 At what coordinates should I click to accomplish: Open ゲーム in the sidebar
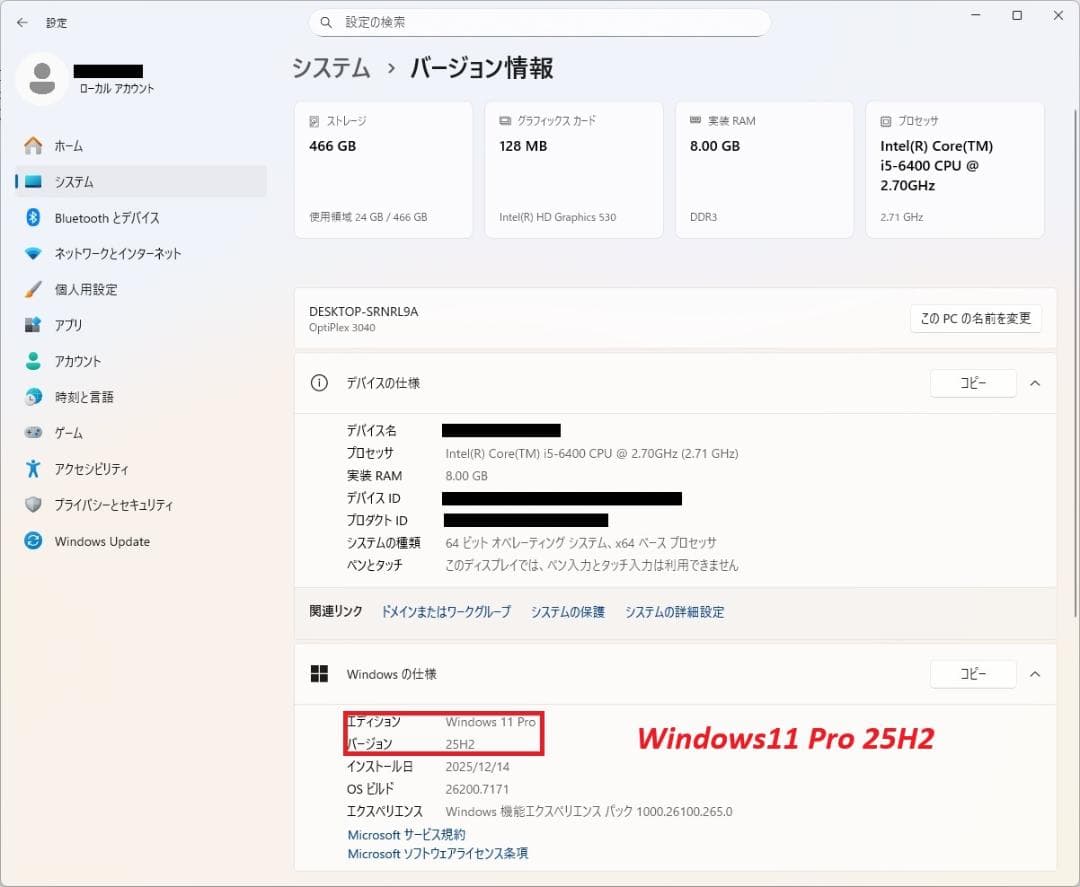[141, 432]
